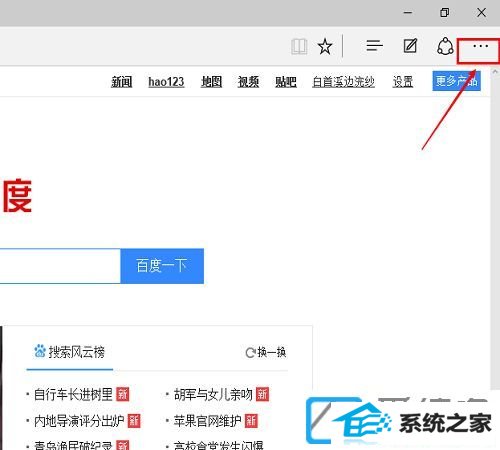Open the More actions three-dots menu

click(x=481, y=46)
